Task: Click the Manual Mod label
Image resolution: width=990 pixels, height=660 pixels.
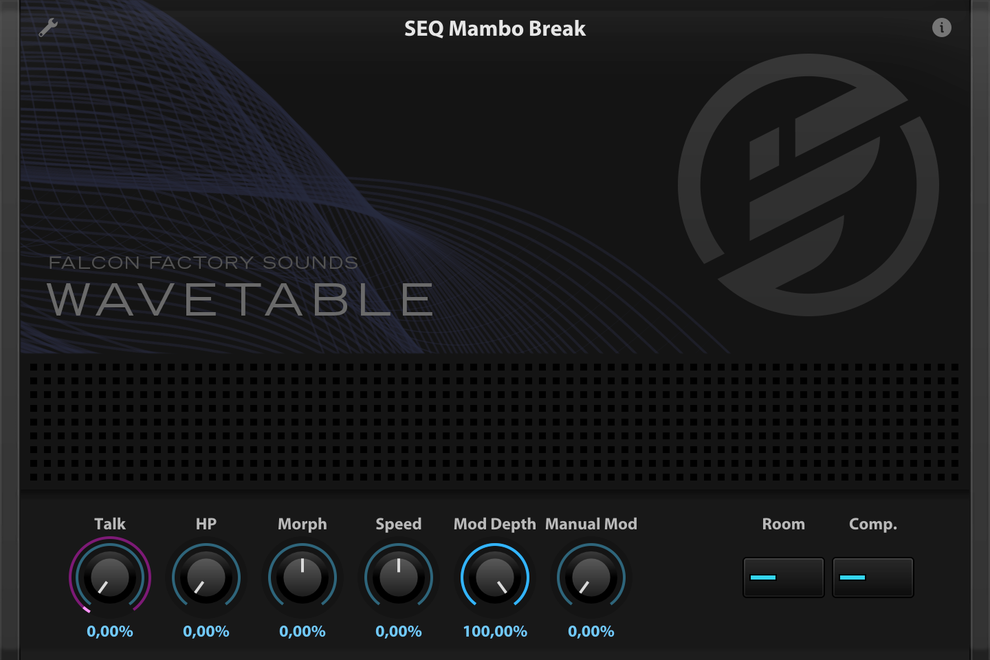Action: (591, 524)
